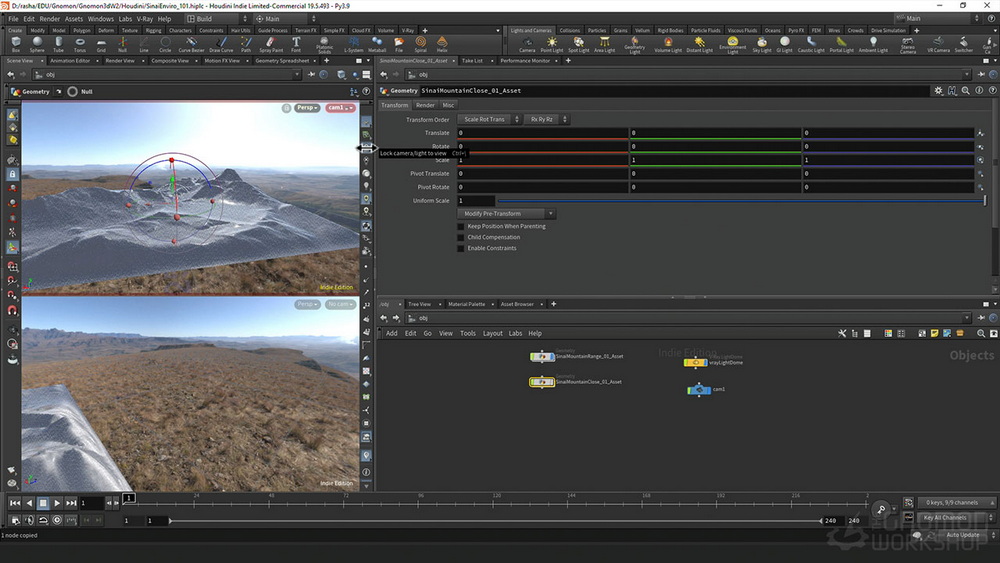Select the Sphere shelf tool
Image resolution: width=1000 pixels, height=563 pixels.
[x=37, y=44]
